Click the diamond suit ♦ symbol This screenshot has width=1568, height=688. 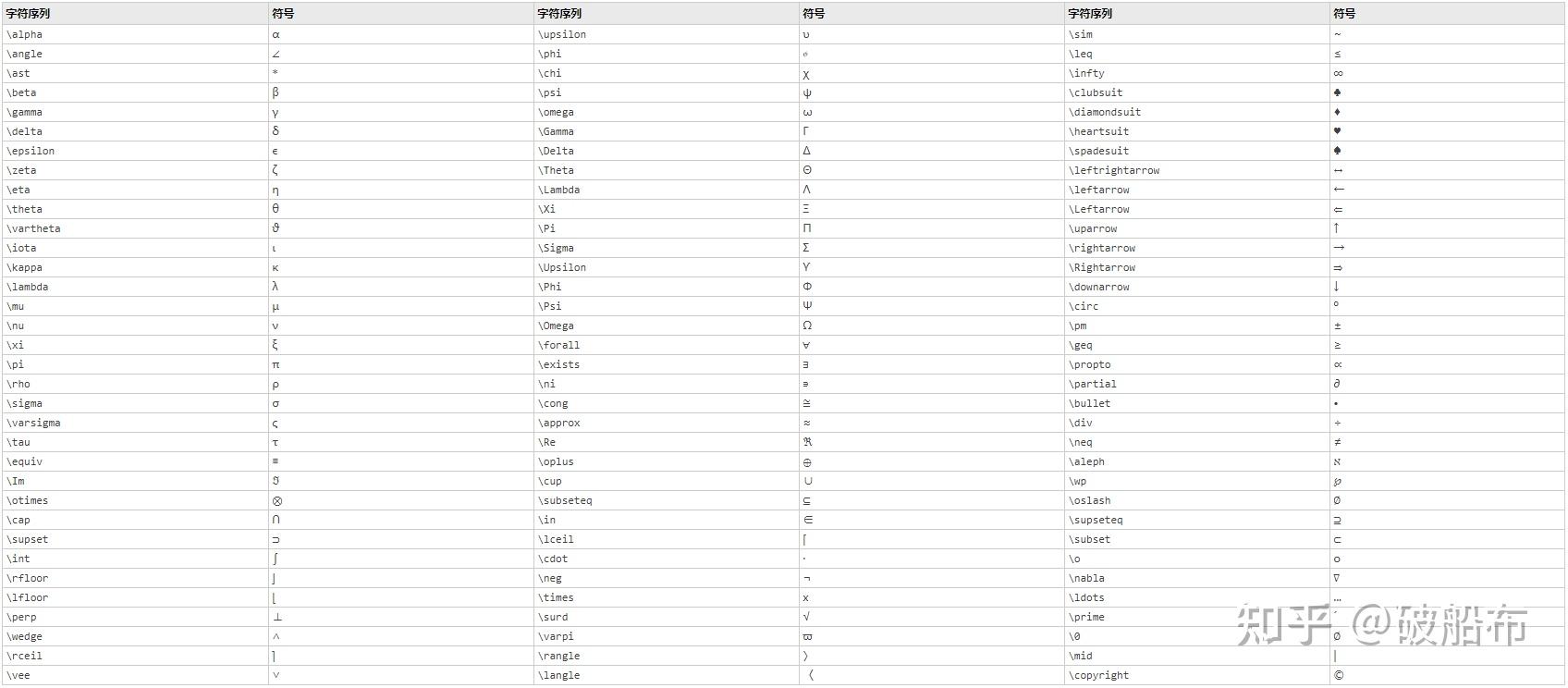tap(1338, 112)
